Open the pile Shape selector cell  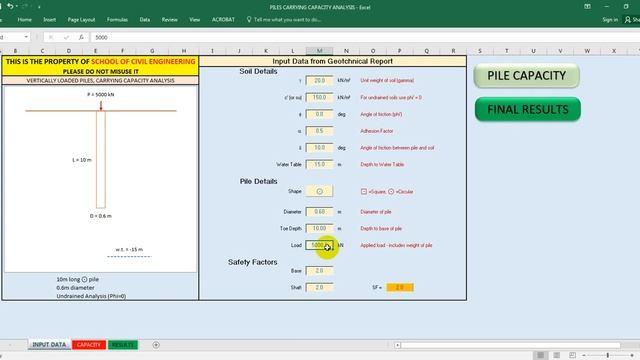pyautogui.click(x=319, y=191)
